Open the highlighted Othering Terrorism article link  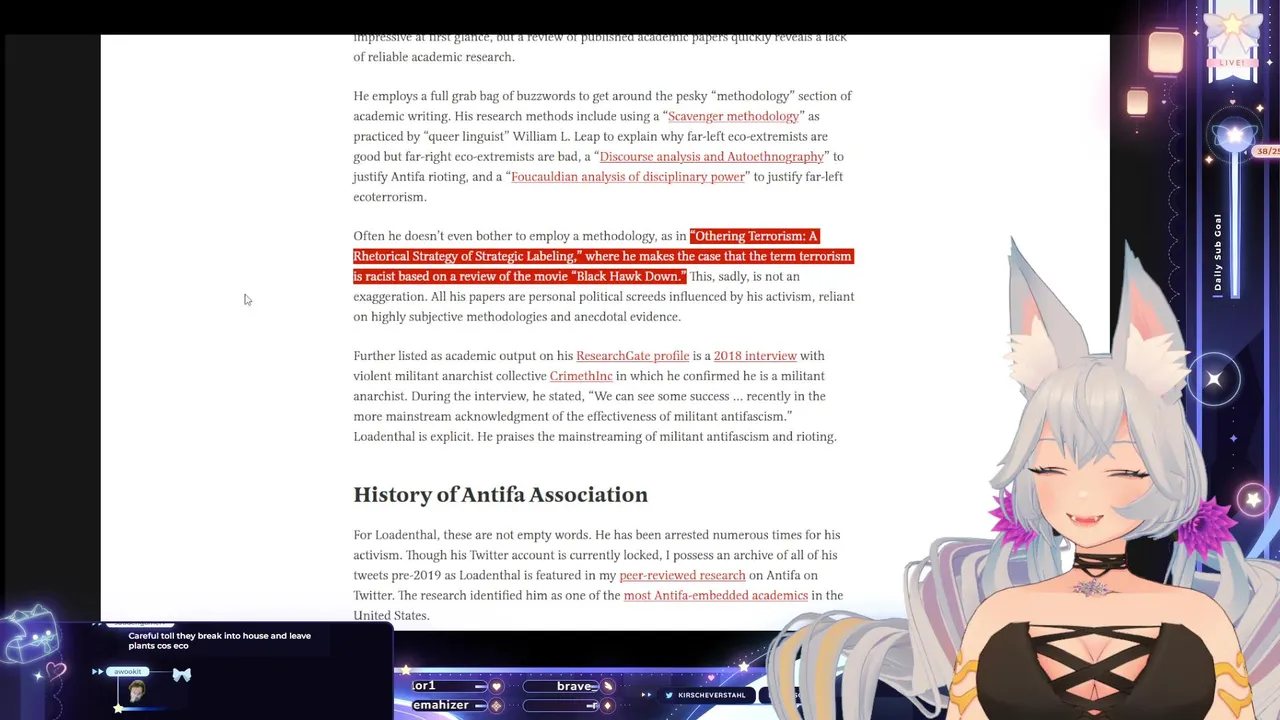602,256
